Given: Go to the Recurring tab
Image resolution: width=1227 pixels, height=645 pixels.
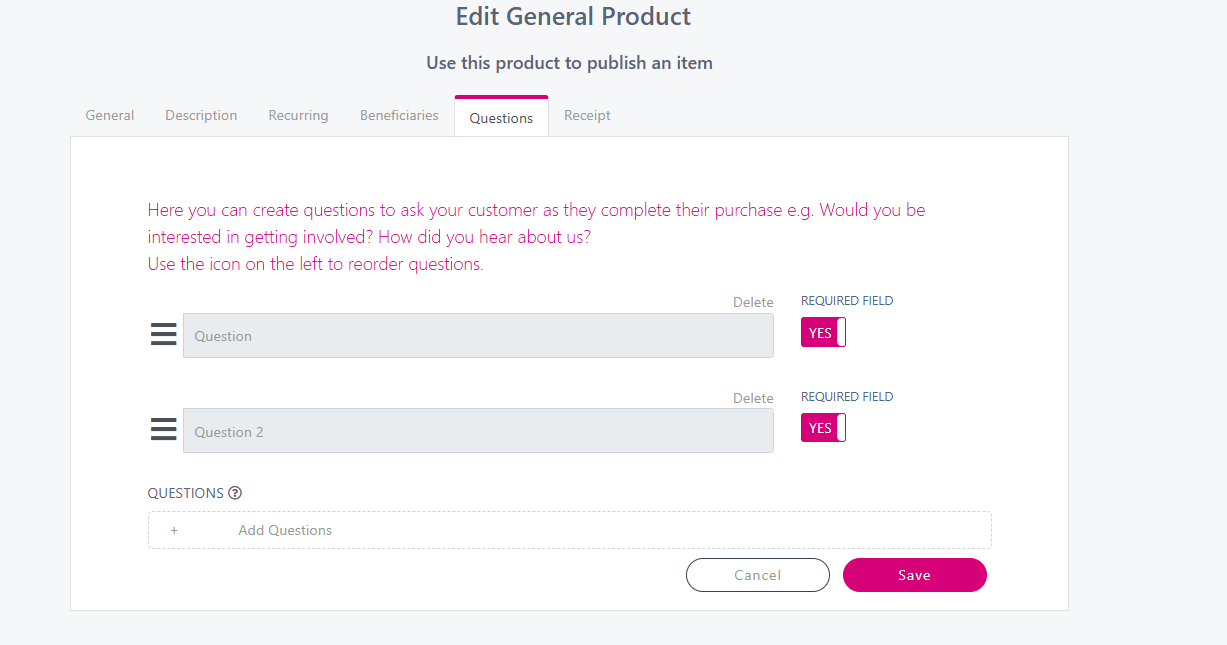Looking at the screenshot, I should click(298, 116).
